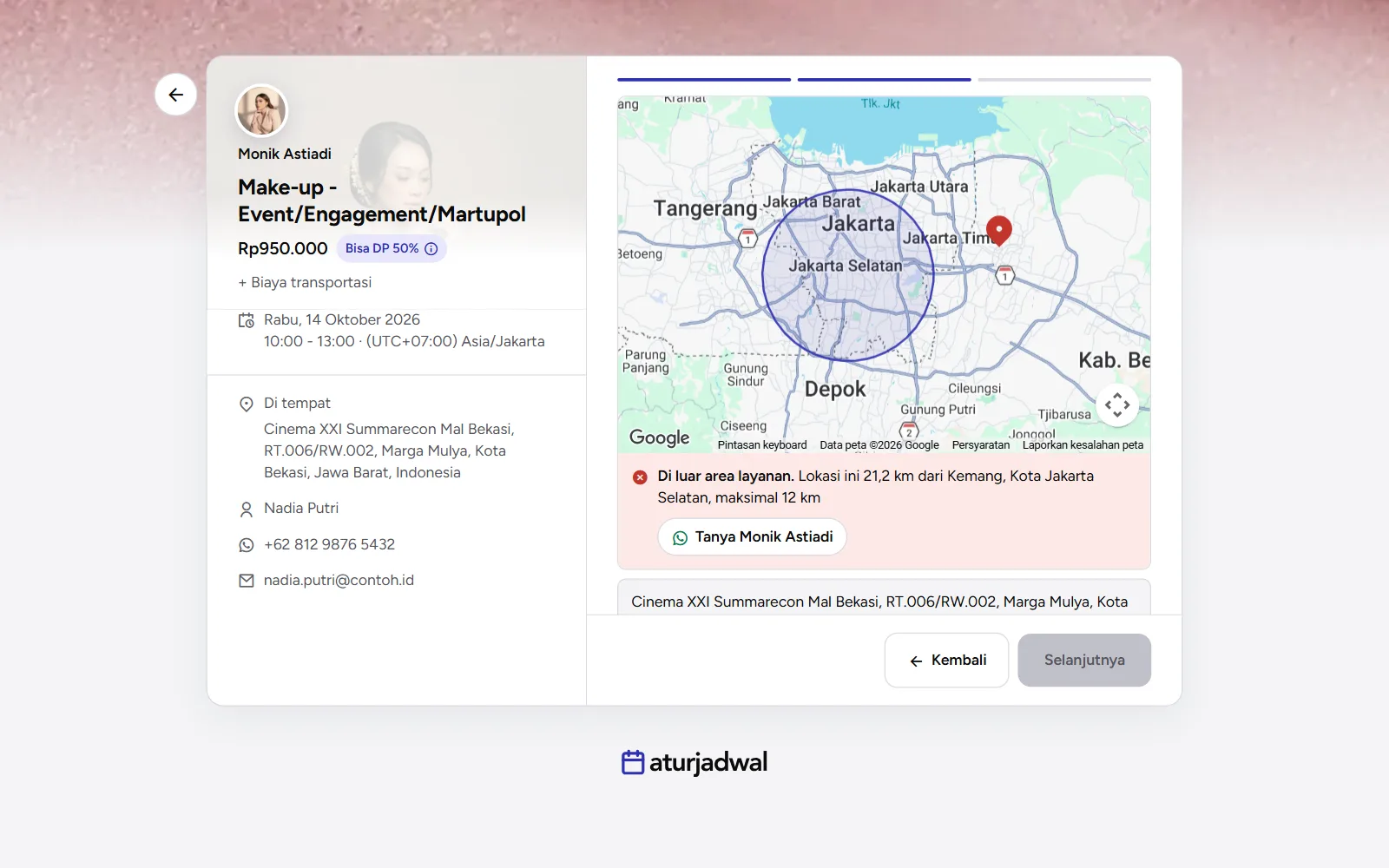Screen dimensions: 1389x868
Task: Click the red error icon in the warning
Action: 640,477
